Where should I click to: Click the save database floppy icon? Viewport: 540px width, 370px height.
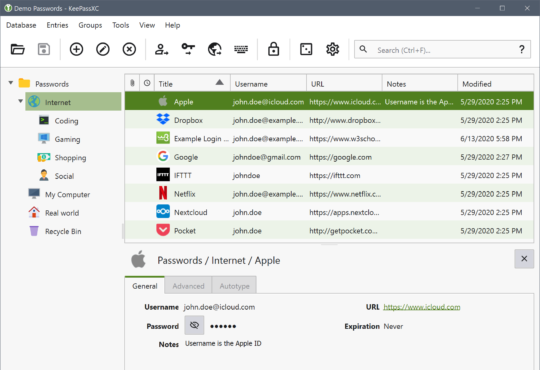click(44, 49)
